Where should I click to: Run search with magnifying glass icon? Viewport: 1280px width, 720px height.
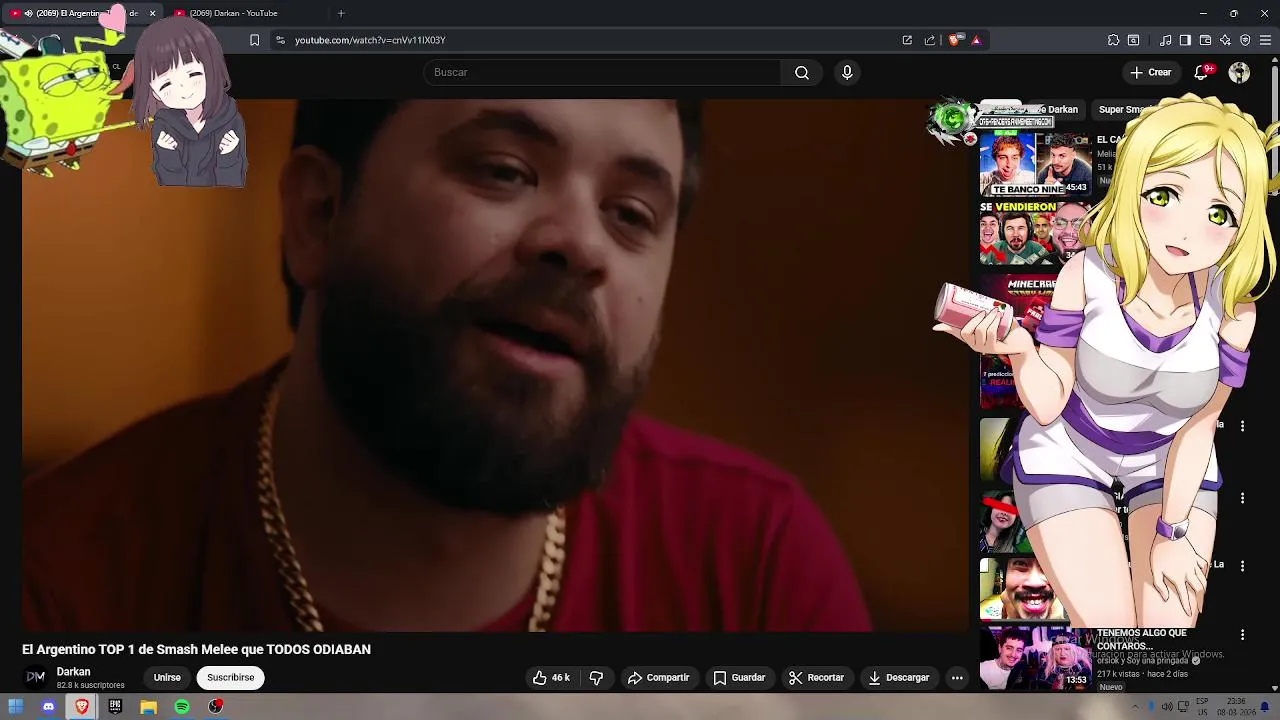coord(802,72)
